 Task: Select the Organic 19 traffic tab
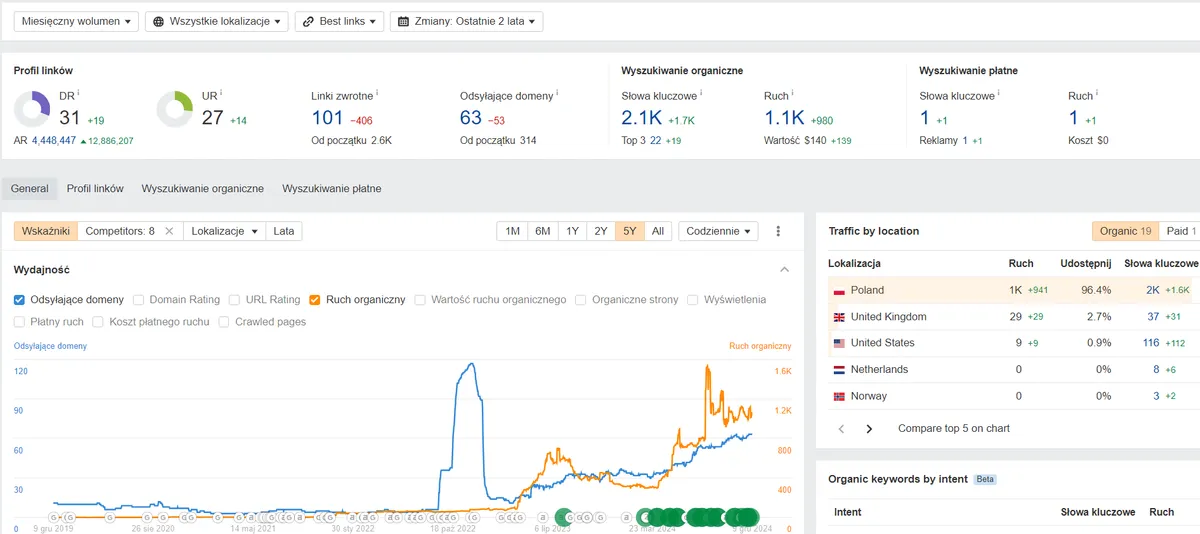pyautogui.click(x=1126, y=231)
